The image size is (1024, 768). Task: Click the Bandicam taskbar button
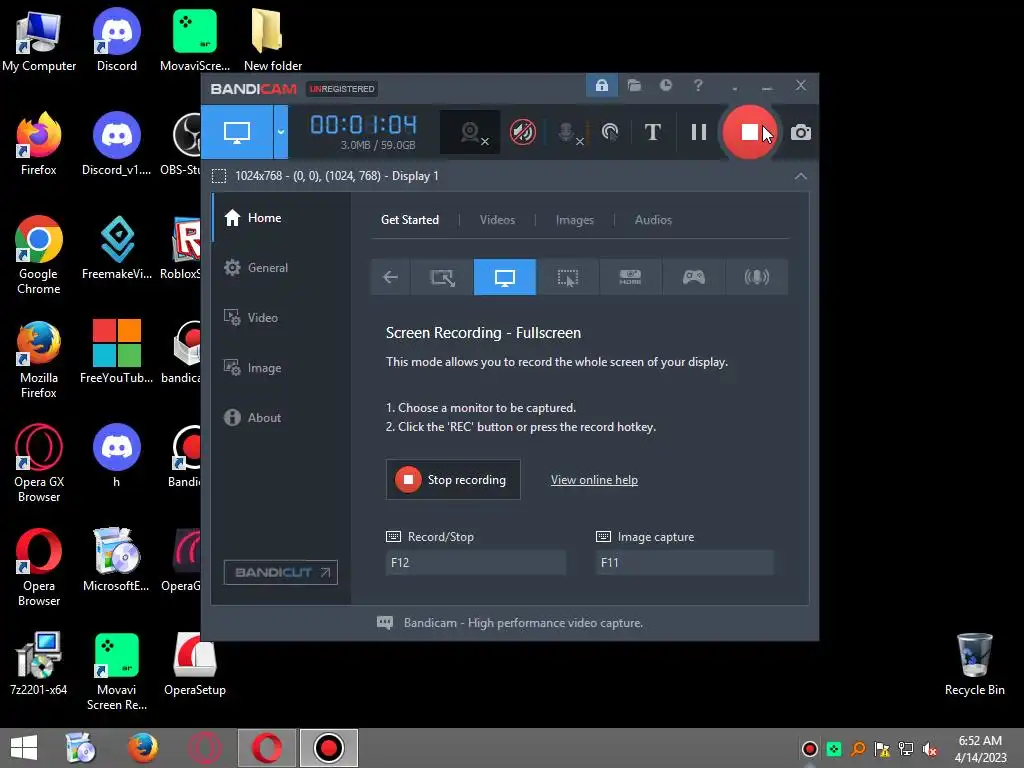[328, 748]
